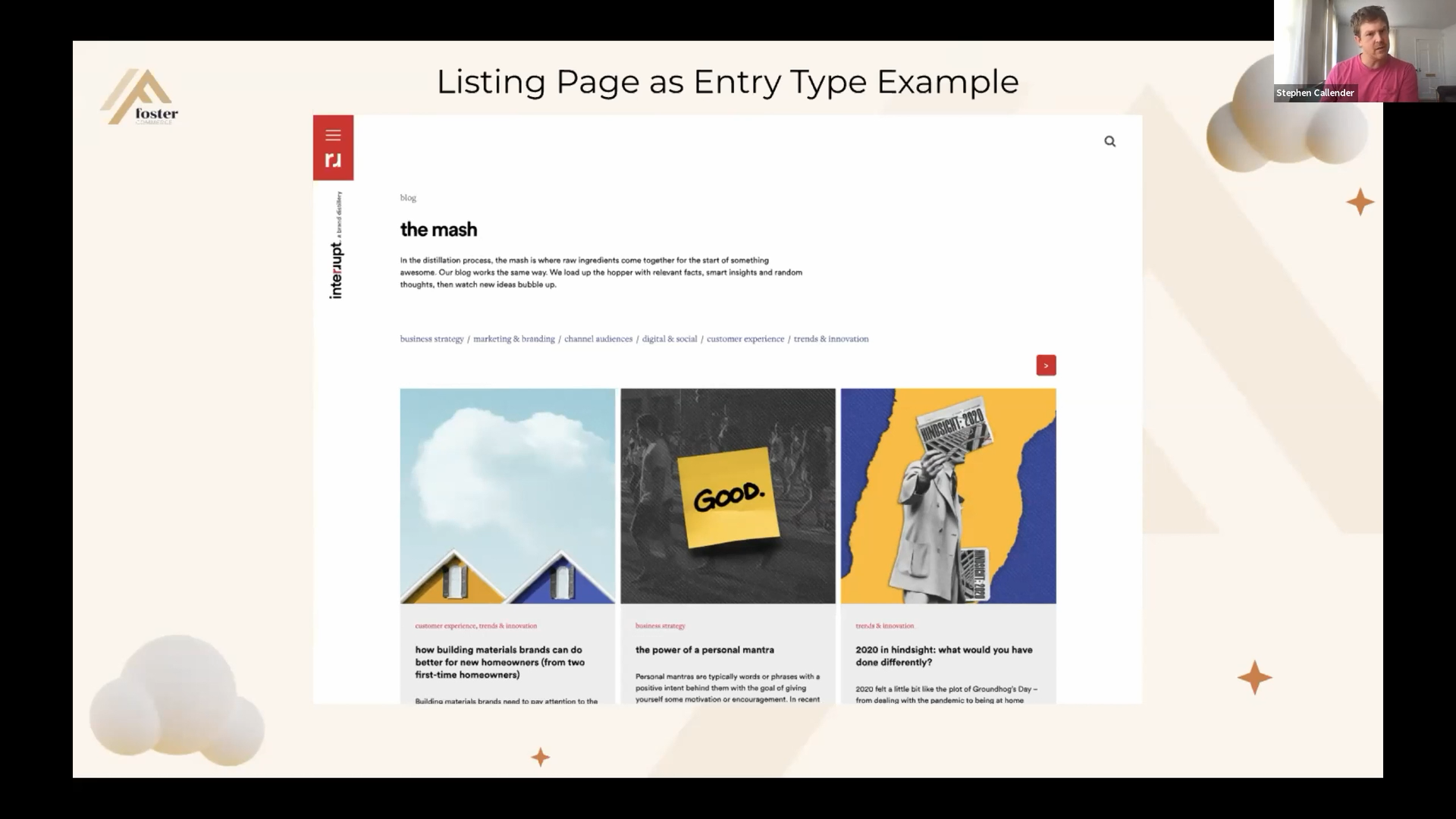This screenshot has width=1456, height=819.
Task: Select Stephen Callender's webcam thumbnail
Action: coord(1364,51)
